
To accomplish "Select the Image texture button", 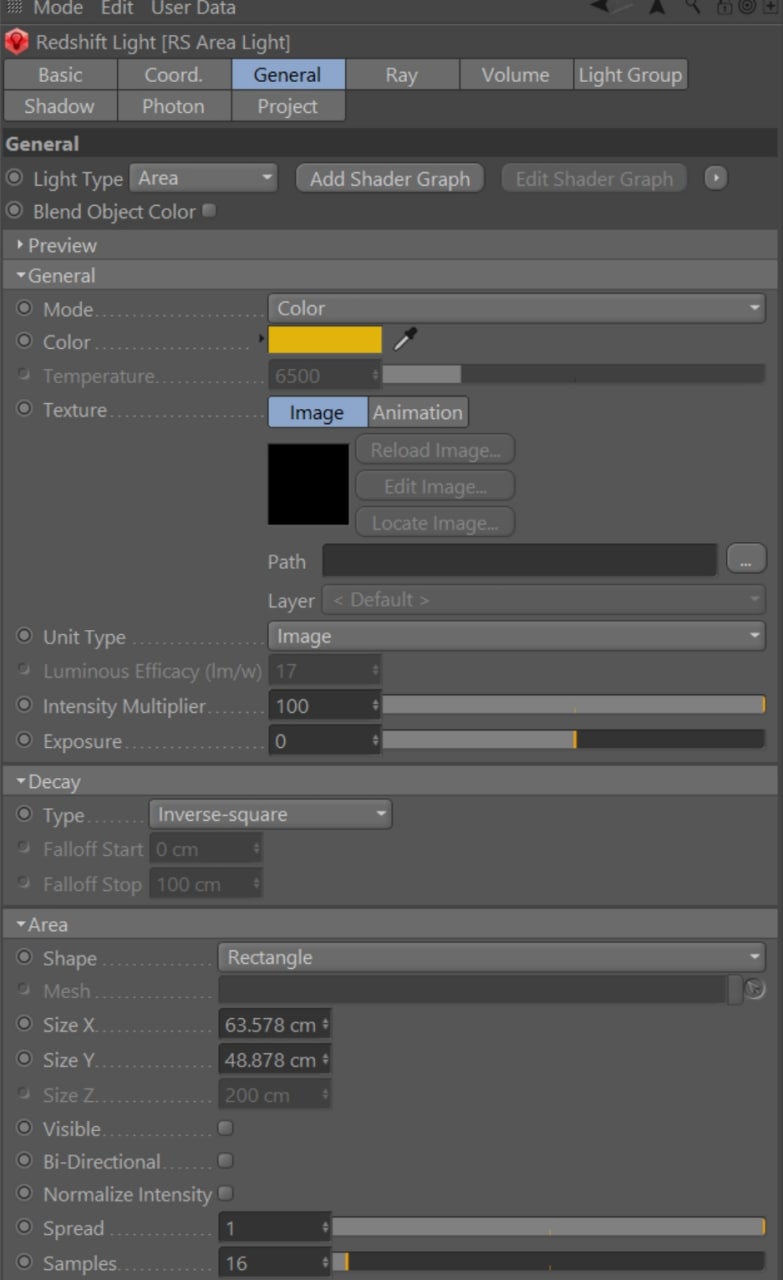I will click(x=317, y=412).
